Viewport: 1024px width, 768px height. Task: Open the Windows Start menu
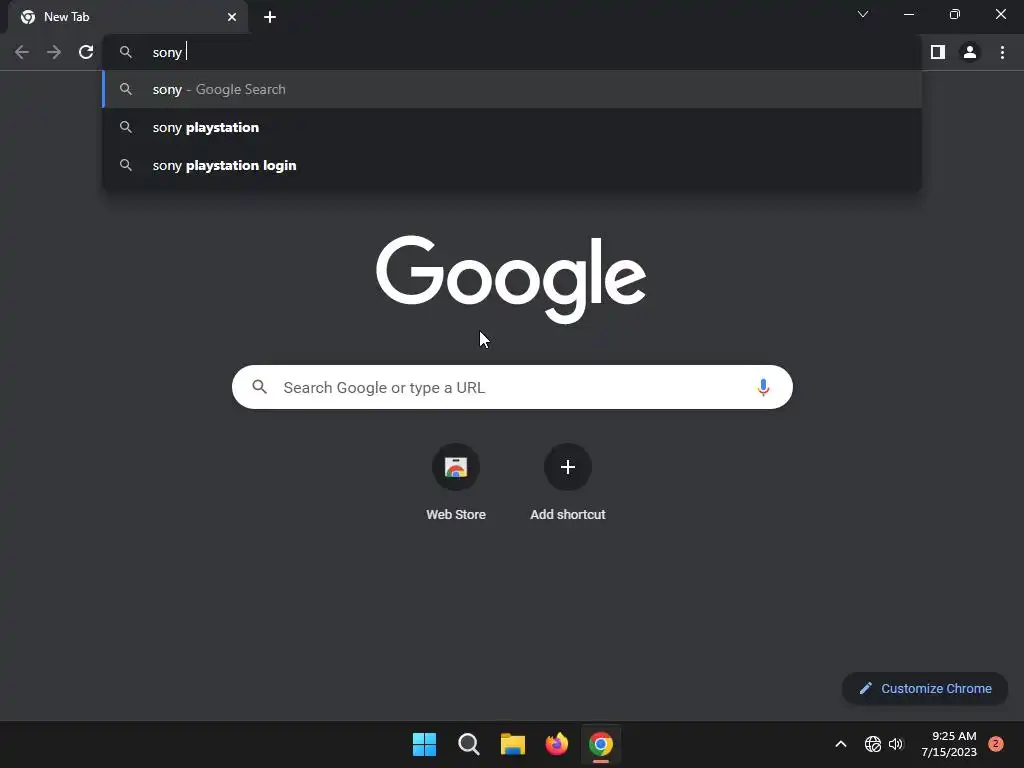[424, 744]
